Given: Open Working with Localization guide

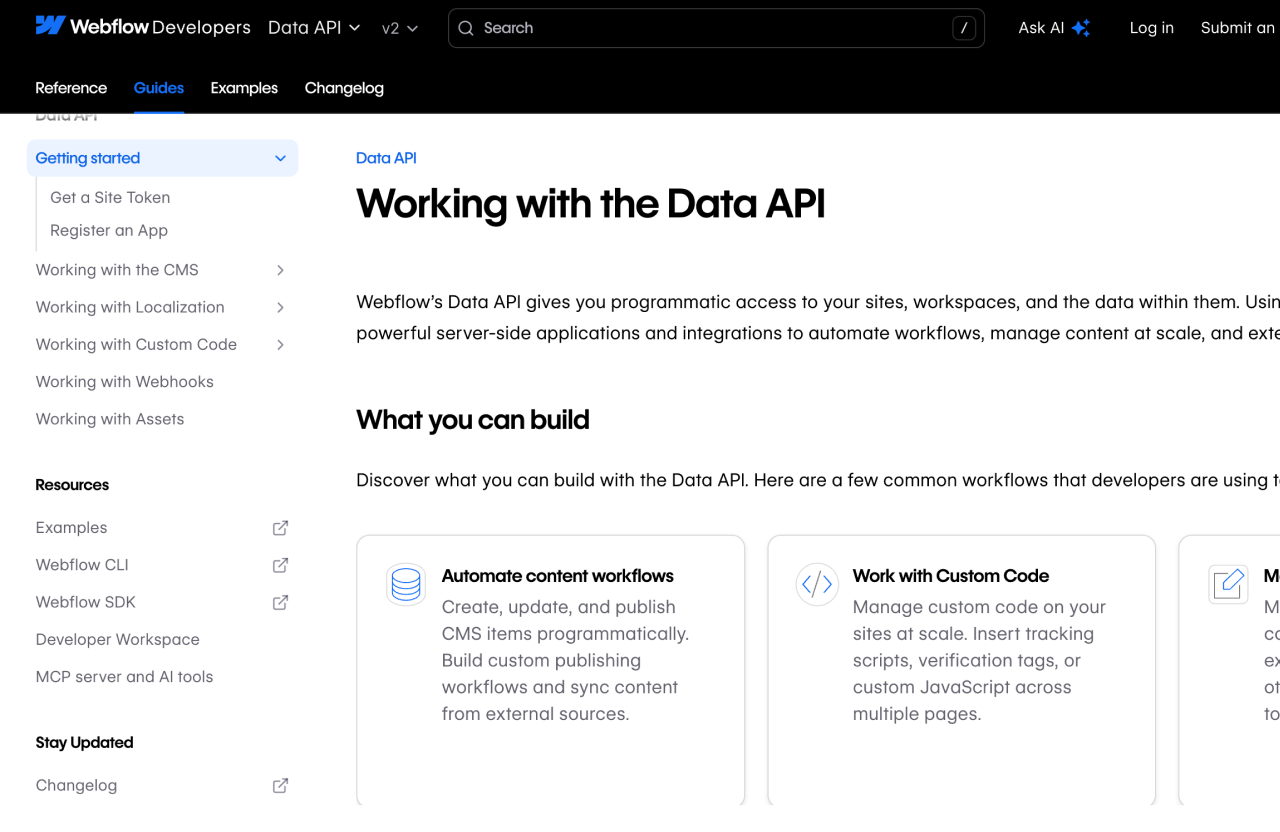Looking at the screenshot, I should point(130,307).
